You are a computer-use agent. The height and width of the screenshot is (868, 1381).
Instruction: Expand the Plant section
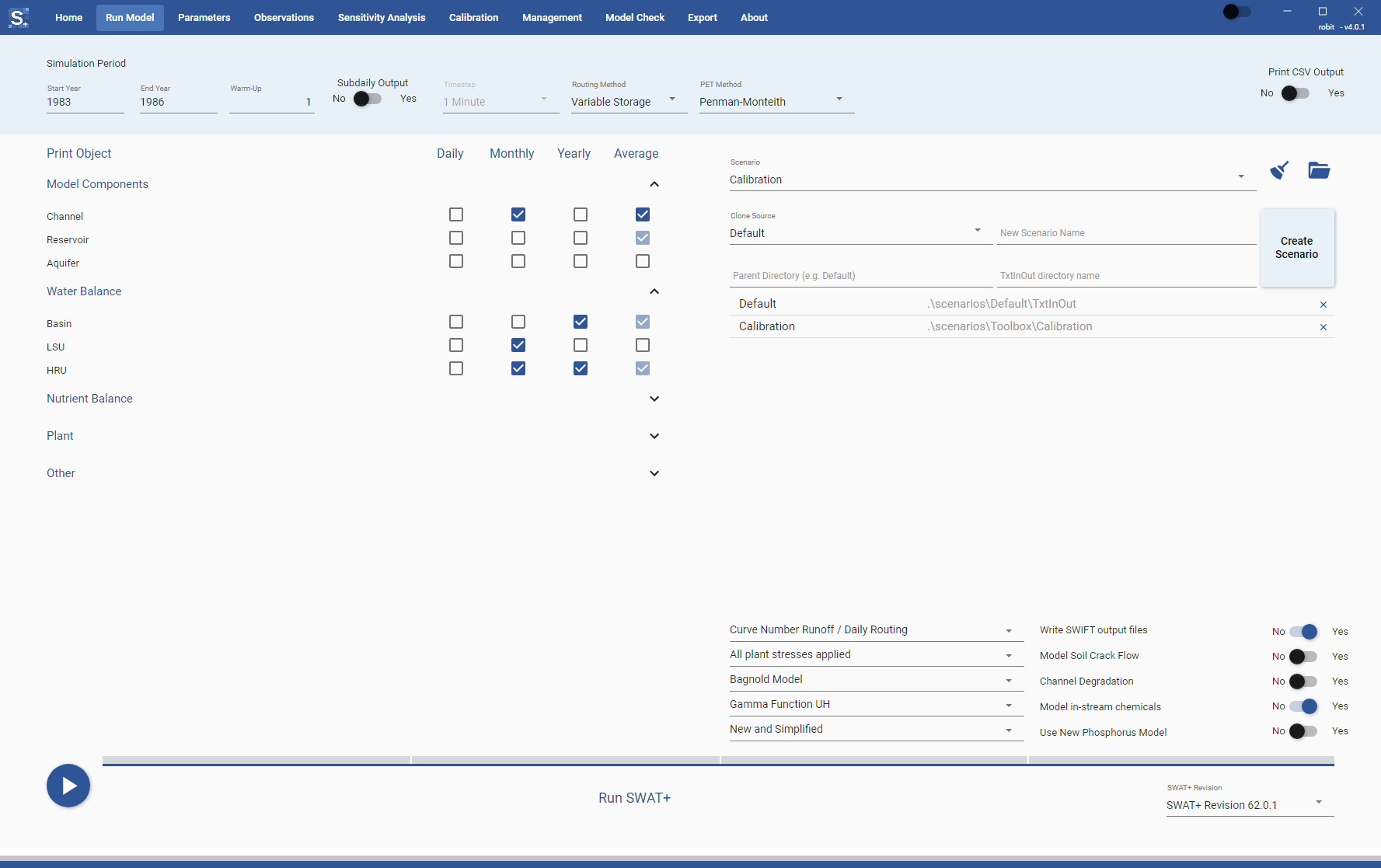654,436
